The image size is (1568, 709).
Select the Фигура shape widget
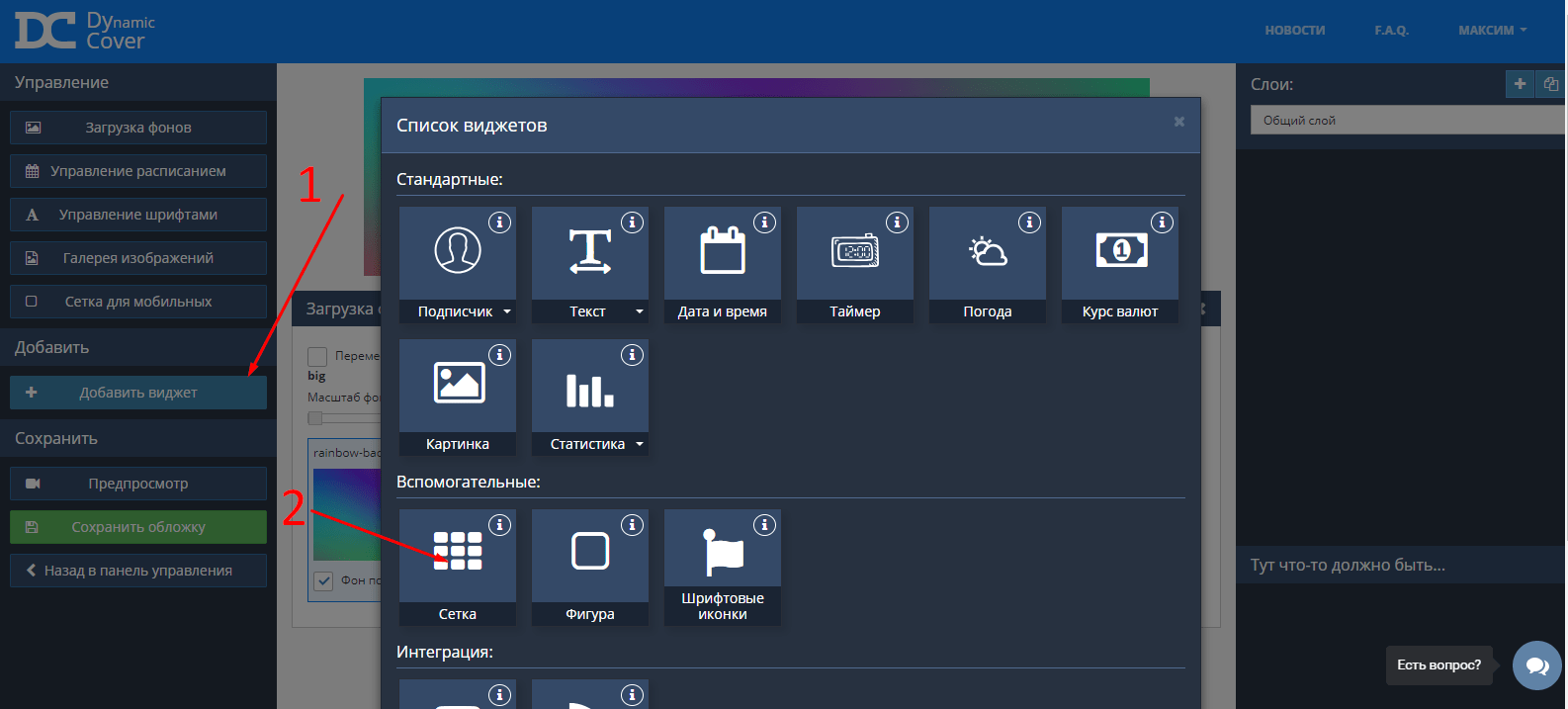tap(589, 554)
